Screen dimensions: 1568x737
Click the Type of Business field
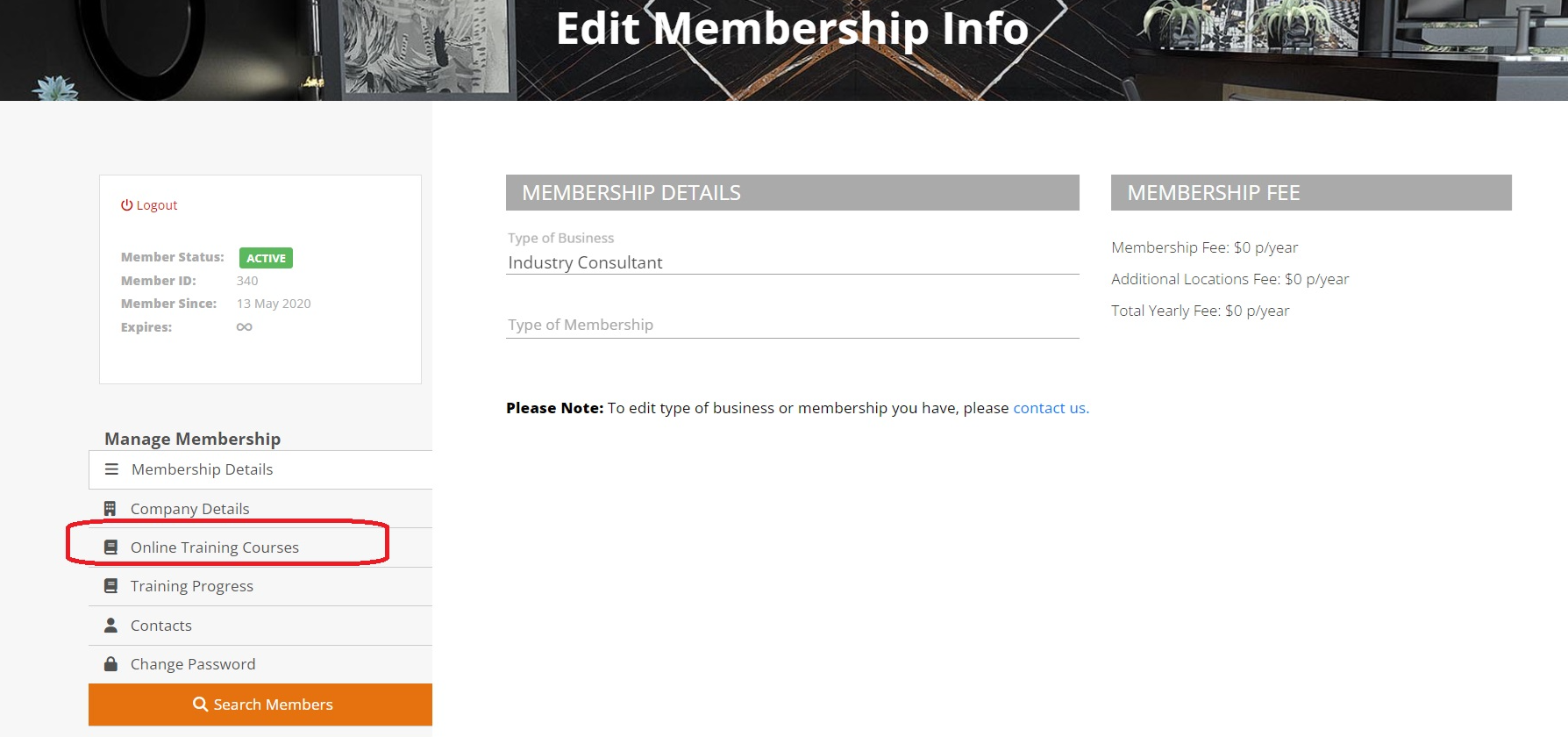[792, 262]
